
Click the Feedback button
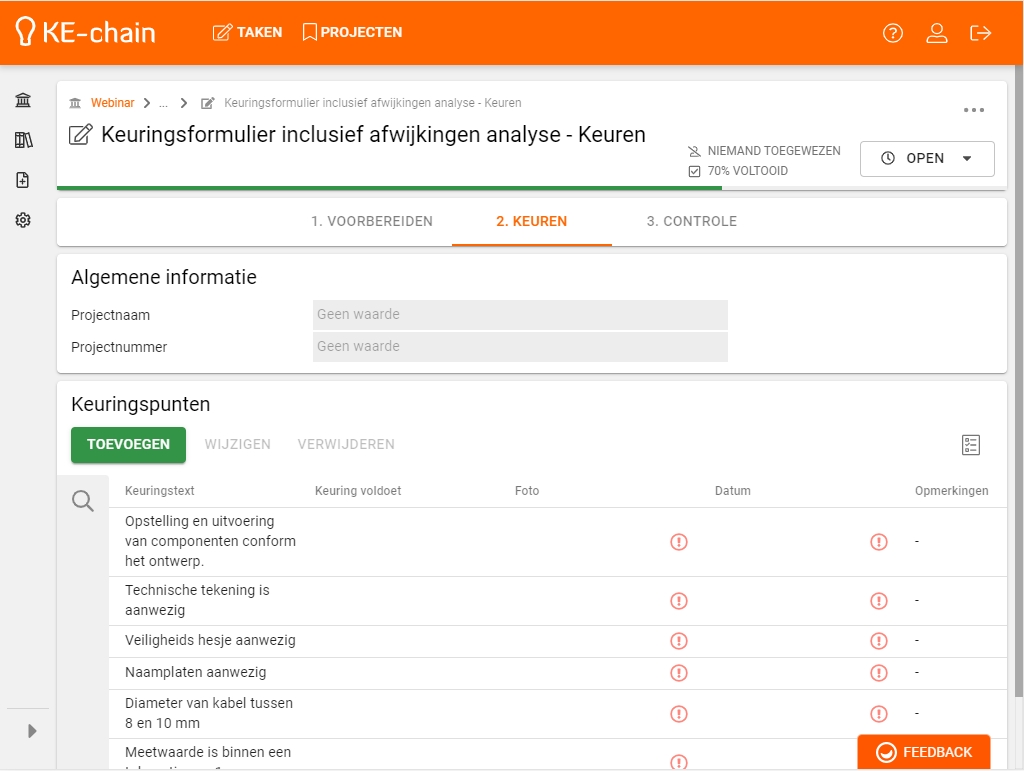coord(924,752)
